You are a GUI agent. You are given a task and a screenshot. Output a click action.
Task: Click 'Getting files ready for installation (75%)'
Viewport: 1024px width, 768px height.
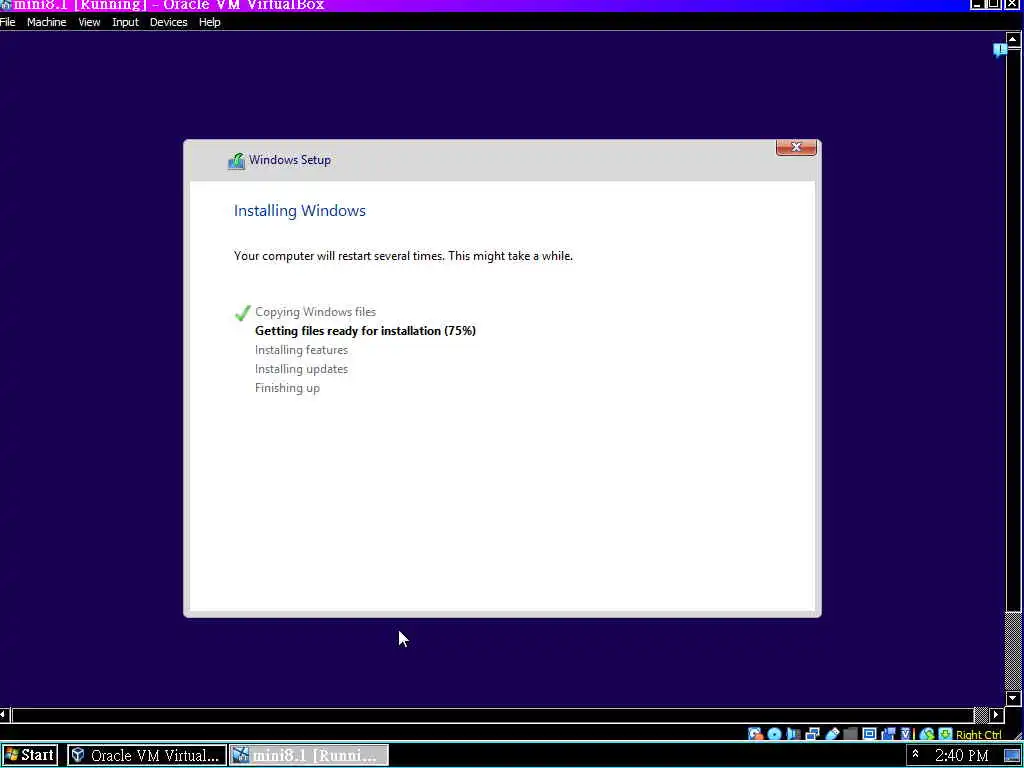point(365,330)
